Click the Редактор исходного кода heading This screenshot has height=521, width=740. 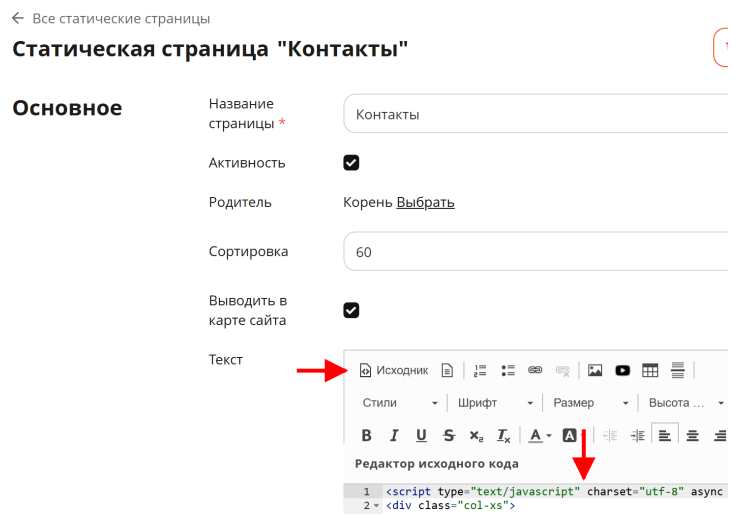[x=437, y=464]
